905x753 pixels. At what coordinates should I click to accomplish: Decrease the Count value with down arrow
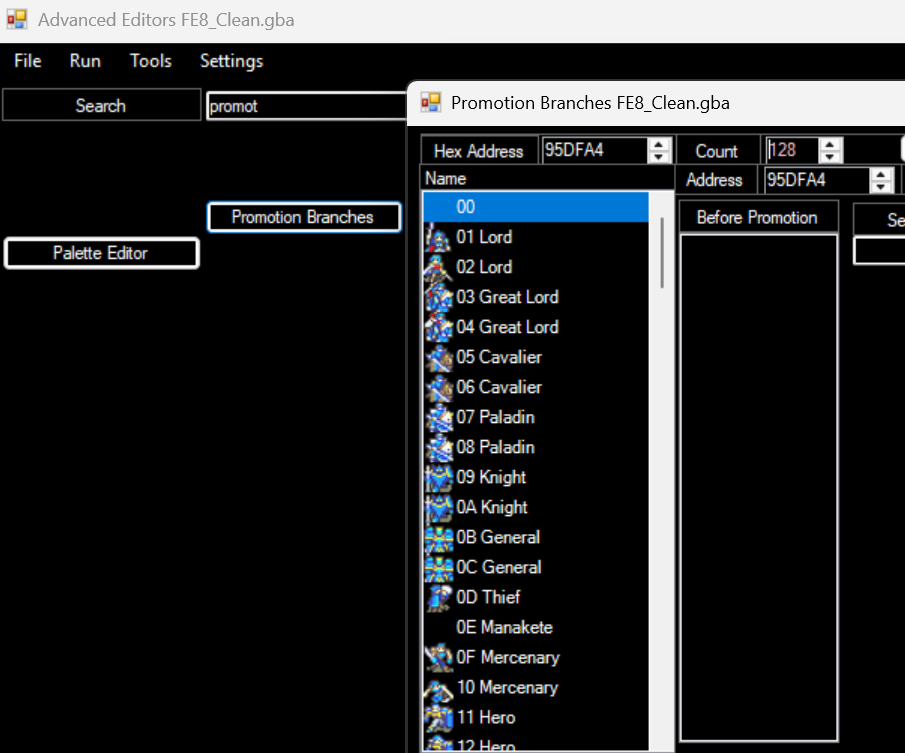click(x=830, y=157)
